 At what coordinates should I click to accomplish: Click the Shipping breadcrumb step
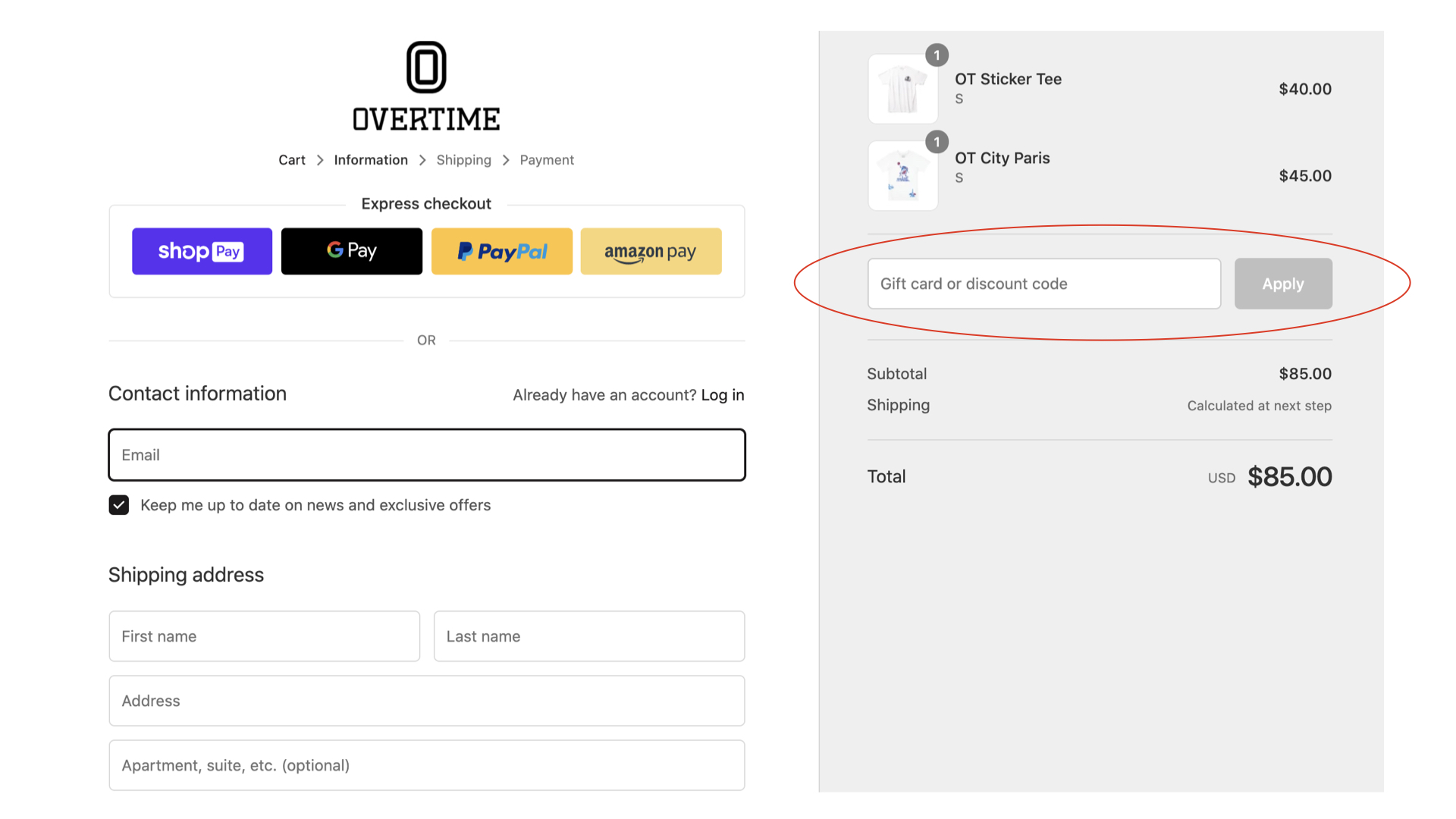[463, 160]
